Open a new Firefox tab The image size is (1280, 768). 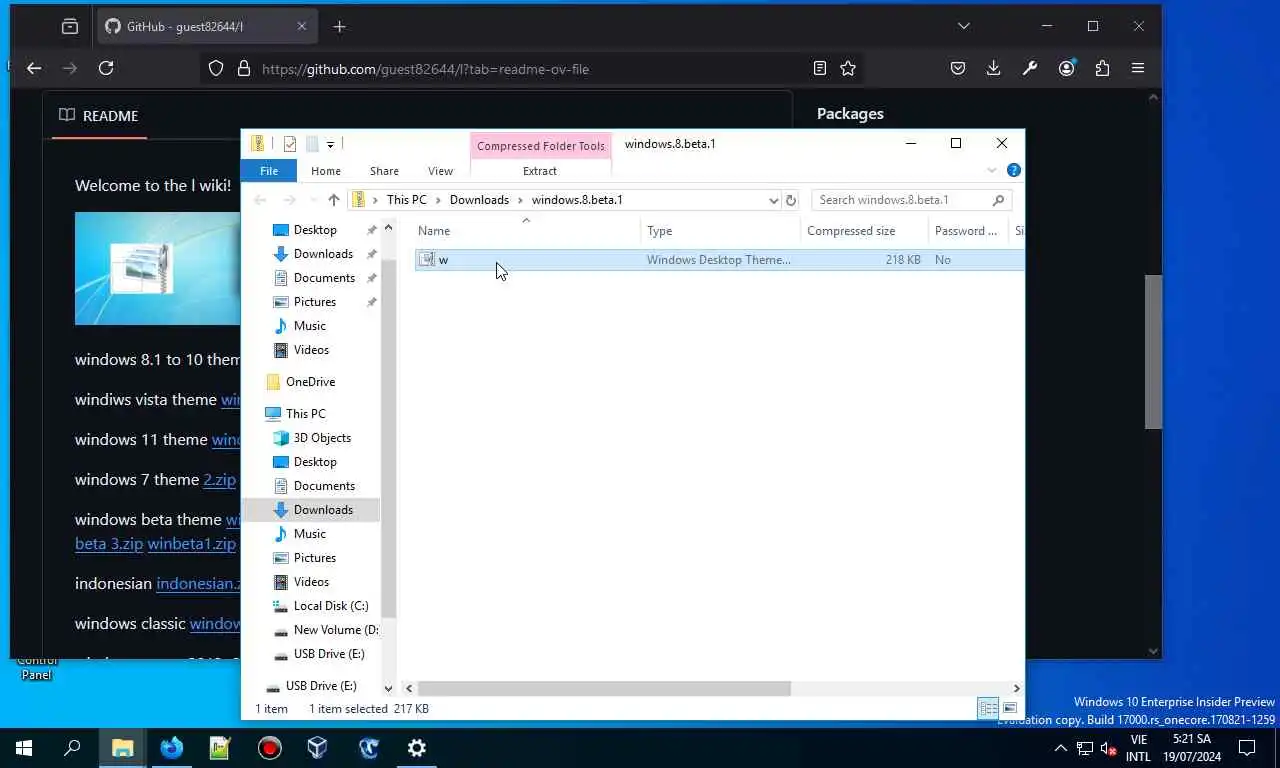click(x=339, y=27)
